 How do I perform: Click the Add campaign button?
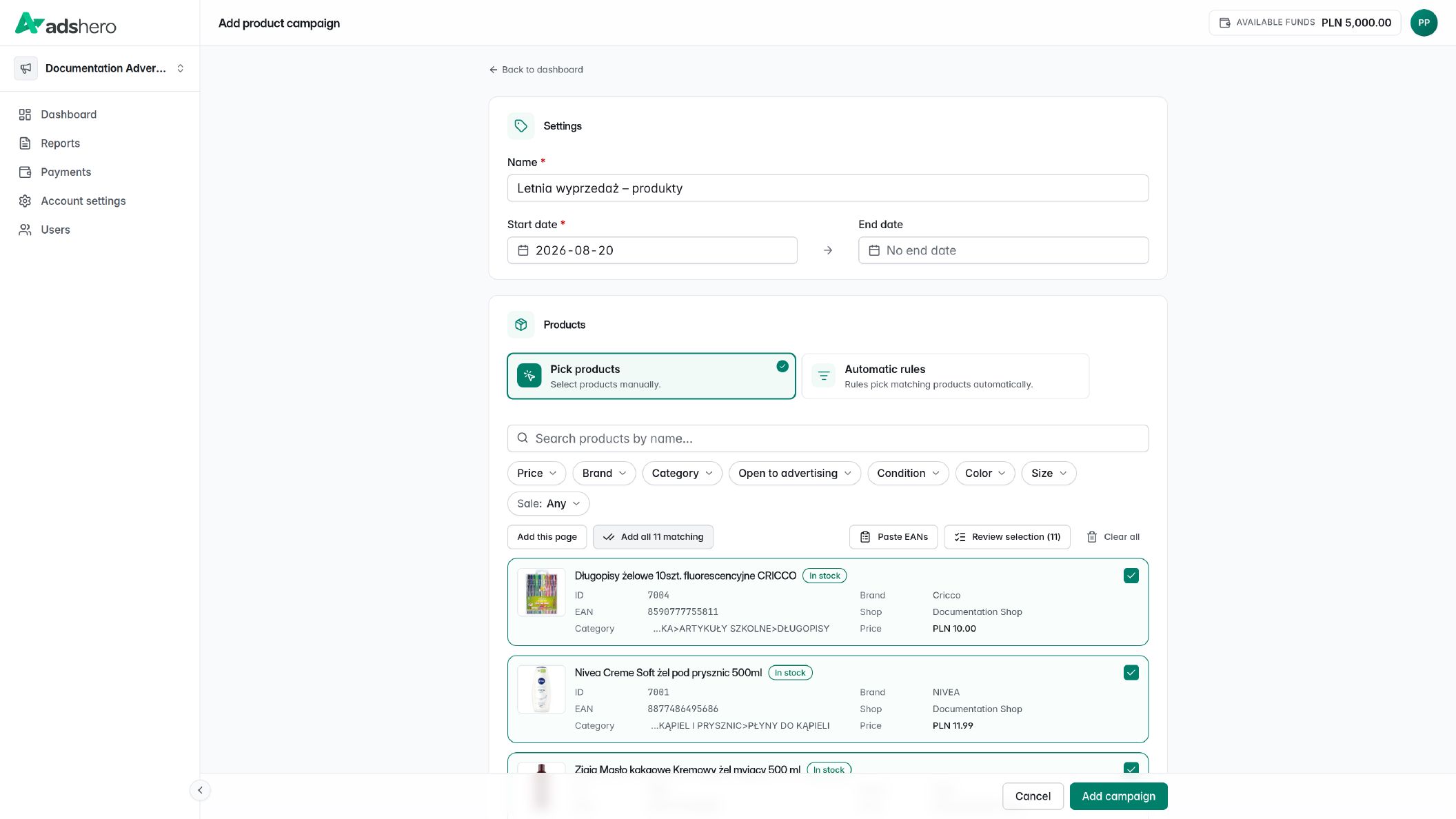click(x=1118, y=796)
